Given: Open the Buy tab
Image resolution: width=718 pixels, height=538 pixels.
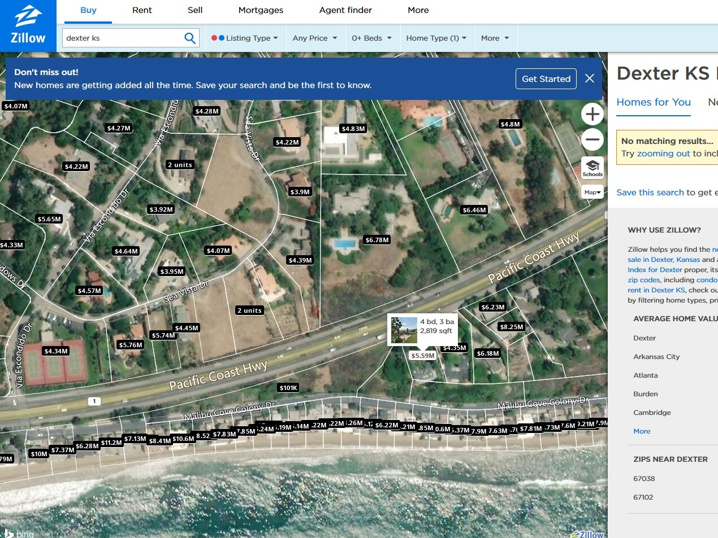Looking at the screenshot, I should [88, 10].
